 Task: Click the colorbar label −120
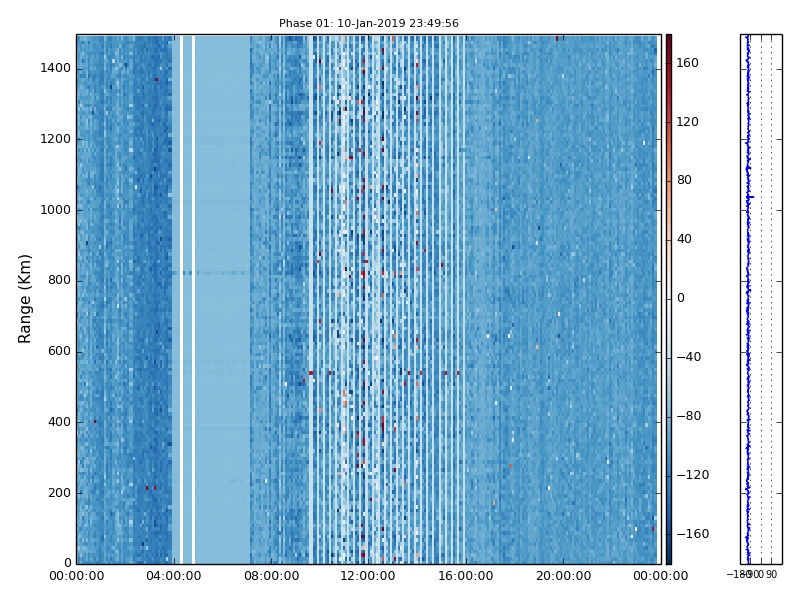pos(693,476)
